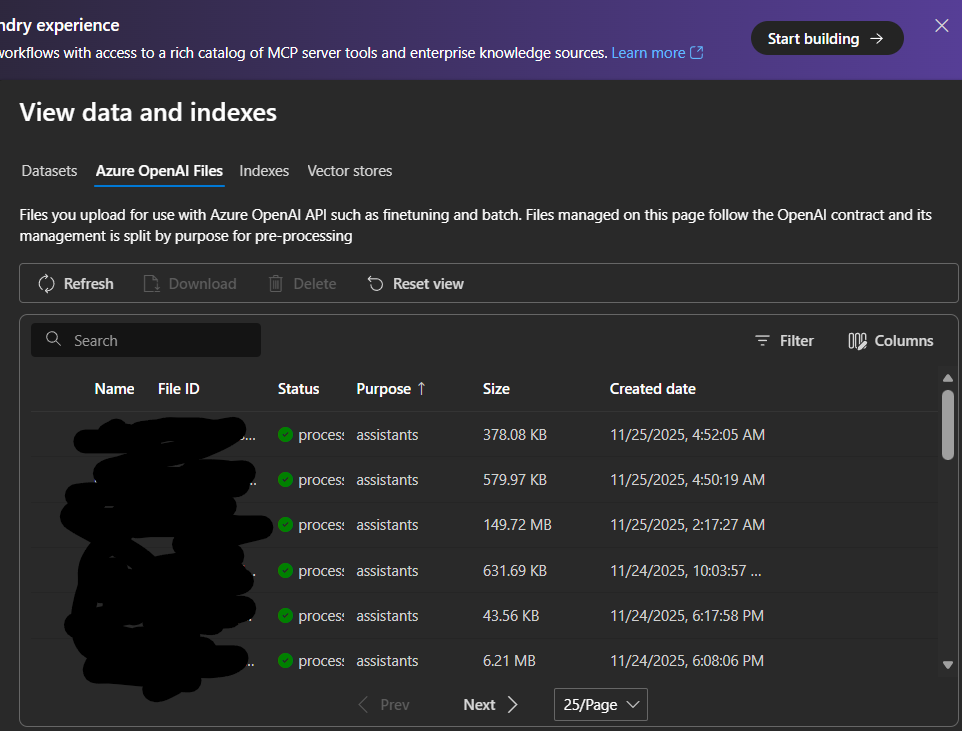The width and height of the screenshot is (962, 731).
Task: Click the Reset view circular arrow icon
Action: click(375, 284)
